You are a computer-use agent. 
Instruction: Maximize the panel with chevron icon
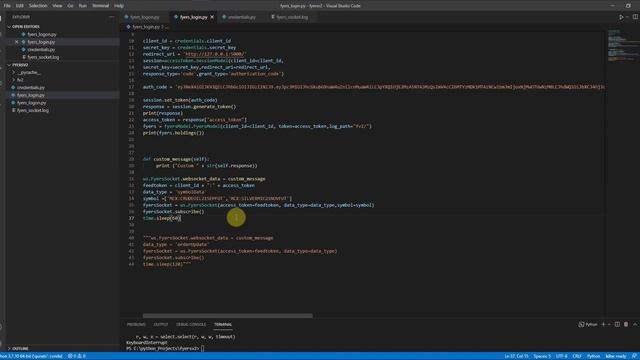point(635,324)
